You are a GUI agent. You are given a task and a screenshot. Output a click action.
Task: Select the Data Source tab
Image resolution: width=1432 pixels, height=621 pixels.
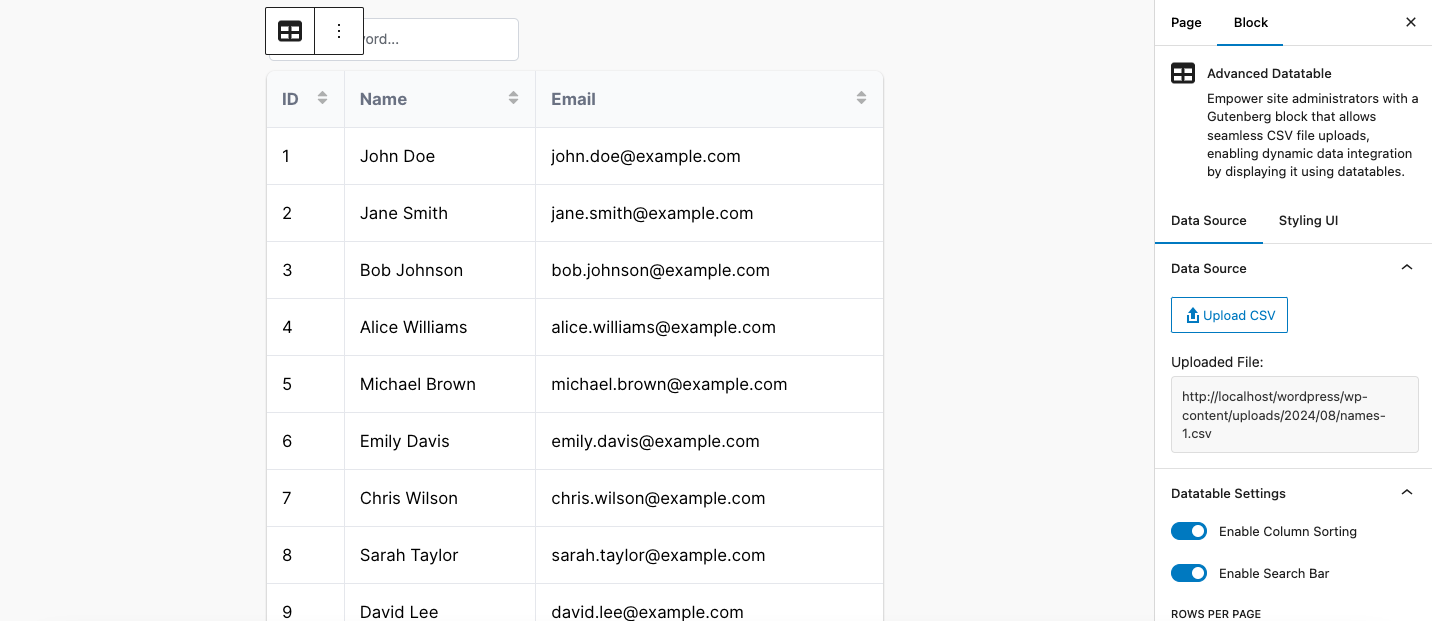click(1209, 221)
